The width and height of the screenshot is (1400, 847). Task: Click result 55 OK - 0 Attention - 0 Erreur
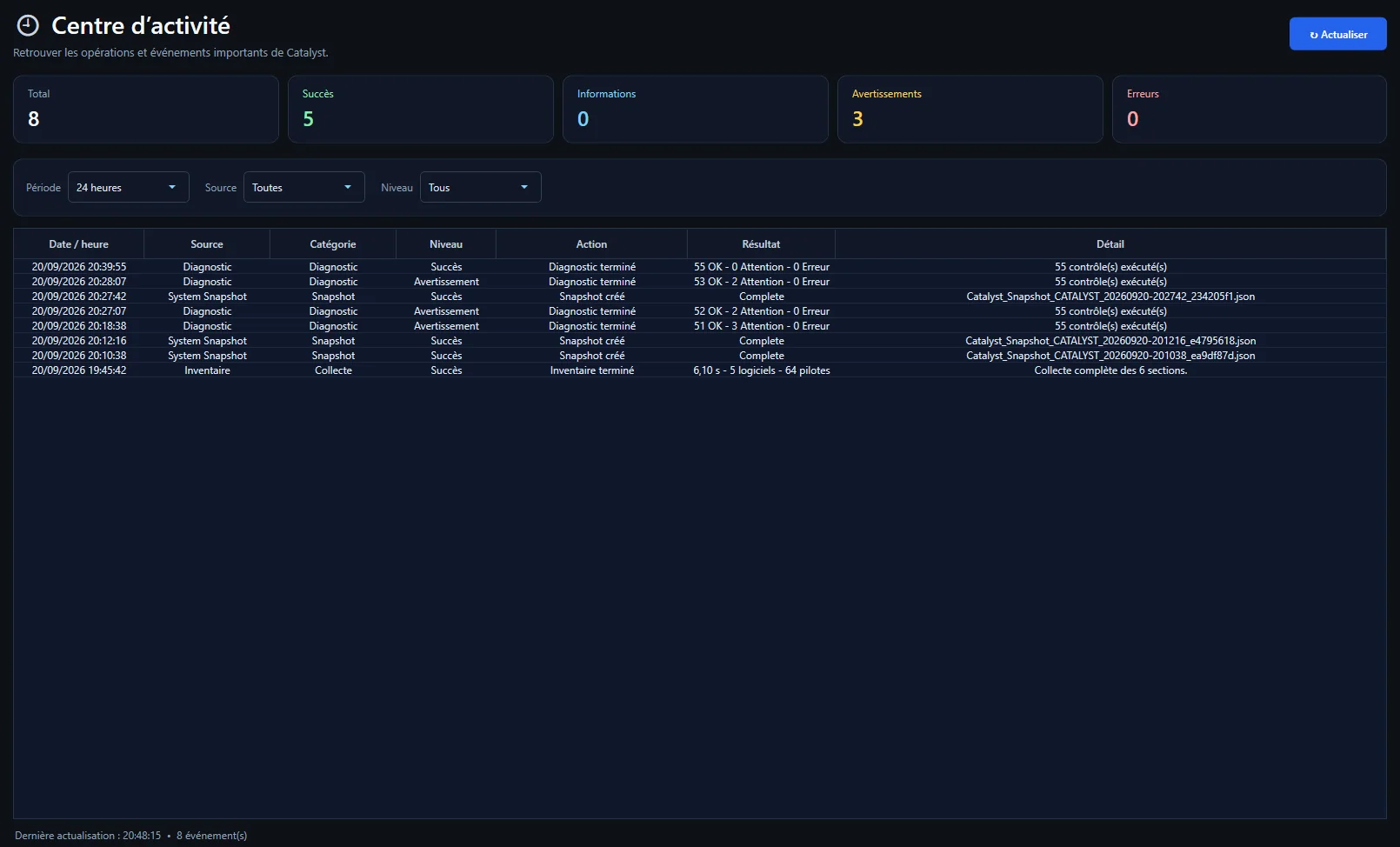762,267
